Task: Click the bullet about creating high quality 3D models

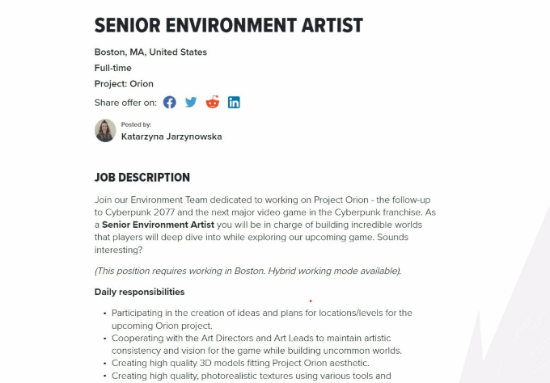Action: [240, 363]
